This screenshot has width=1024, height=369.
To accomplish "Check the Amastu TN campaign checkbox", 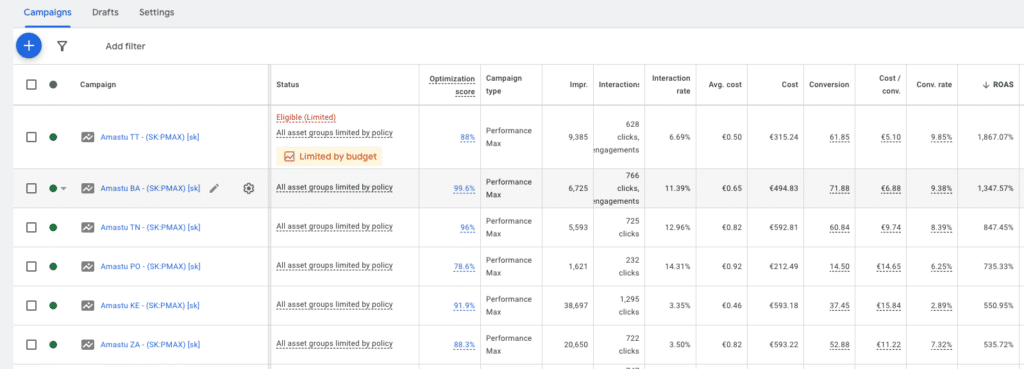I will 31,227.
